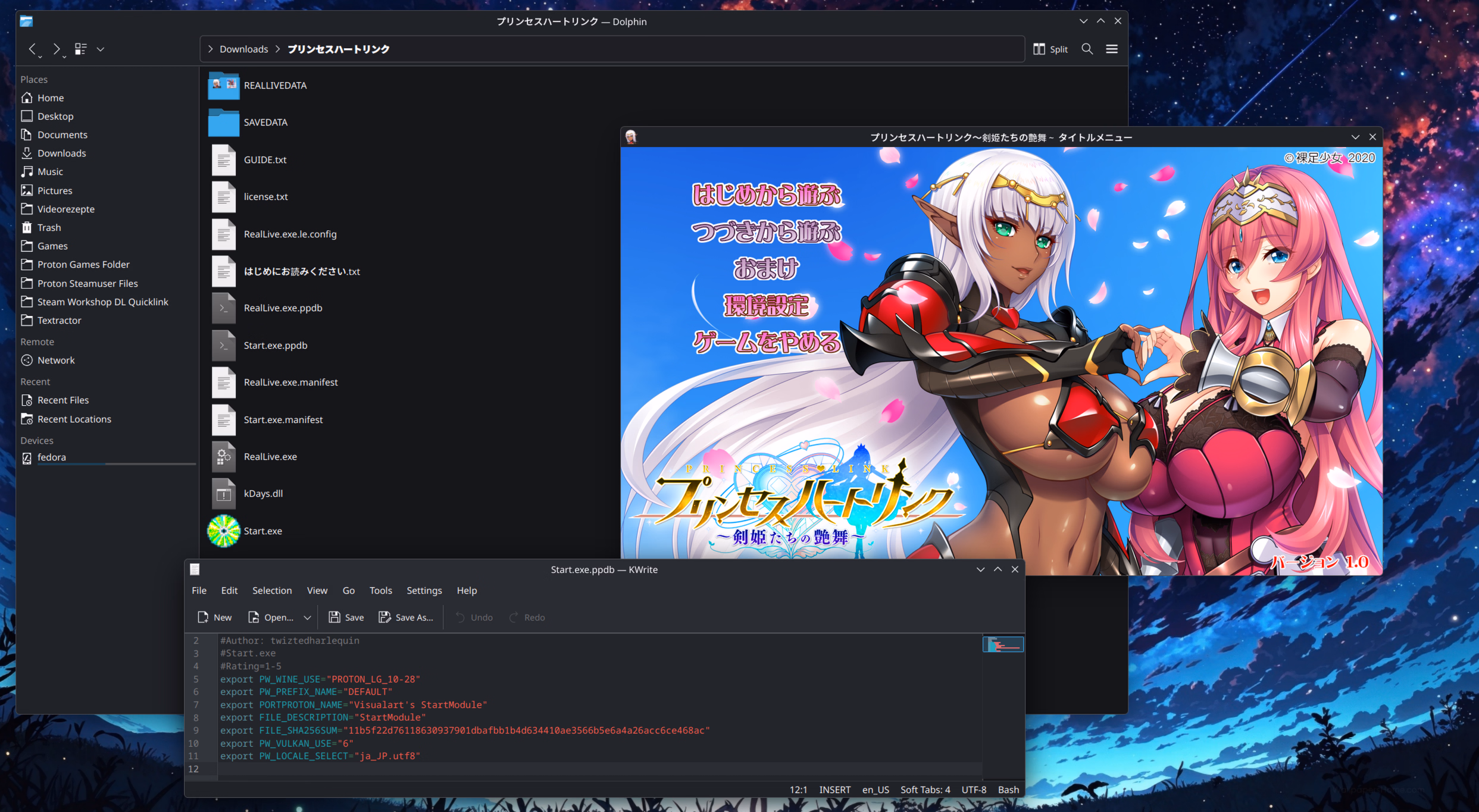Toggle Split view in Dolphin
Viewport: 1479px width, 812px height.
[x=1050, y=49]
